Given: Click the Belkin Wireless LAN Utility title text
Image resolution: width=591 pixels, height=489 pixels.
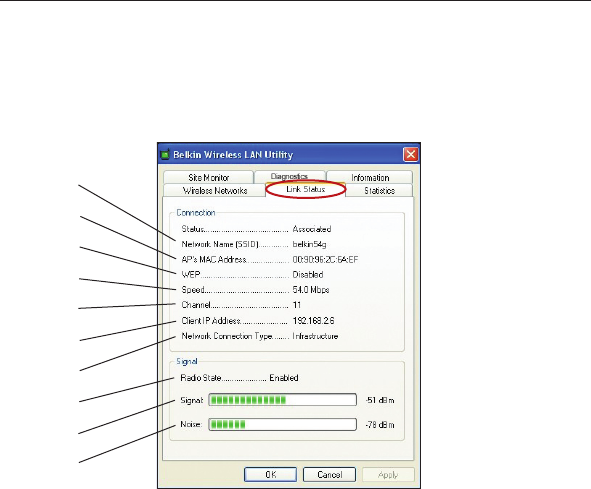Looking at the screenshot, I should coord(233,155).
